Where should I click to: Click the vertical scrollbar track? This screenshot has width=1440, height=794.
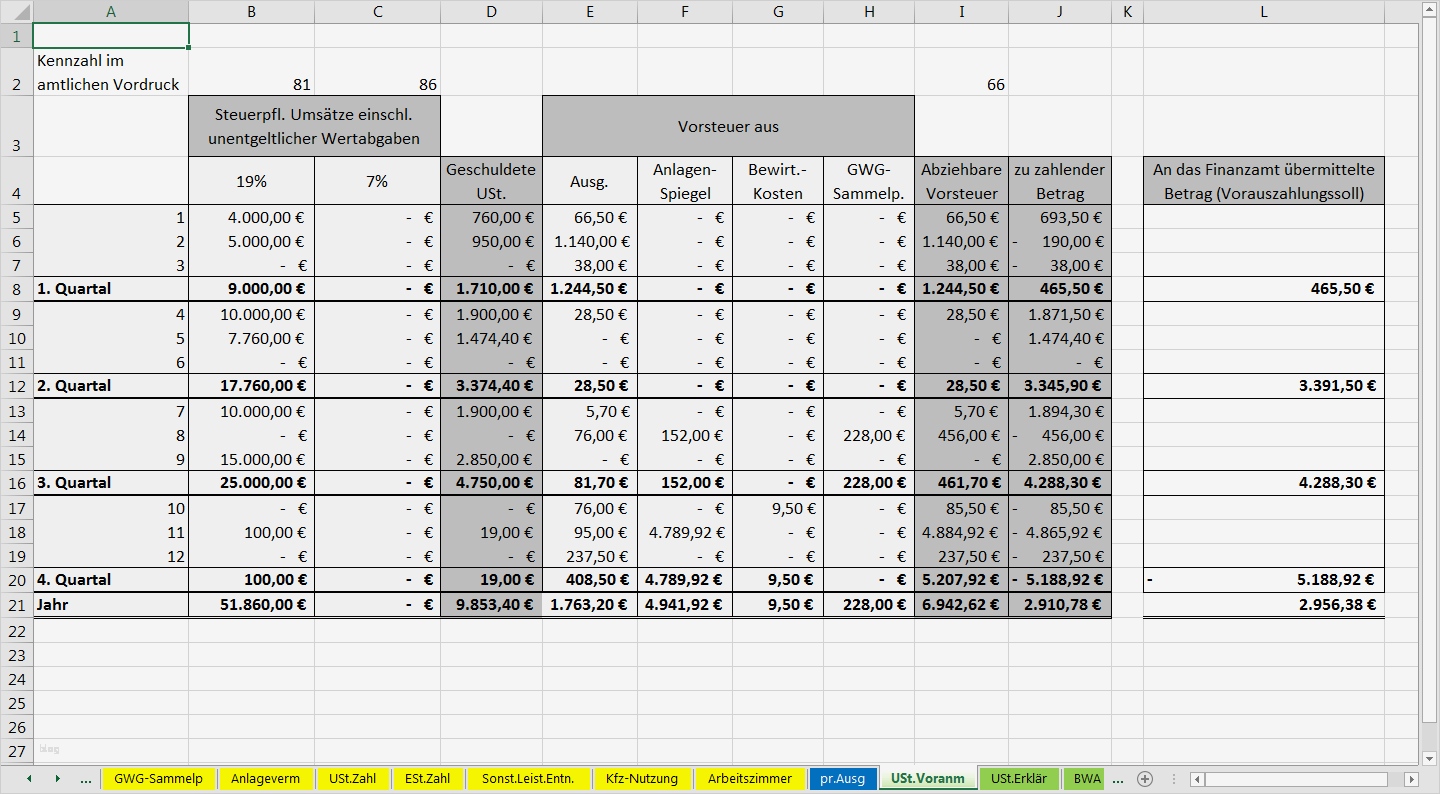click(x=1430, y=735)
